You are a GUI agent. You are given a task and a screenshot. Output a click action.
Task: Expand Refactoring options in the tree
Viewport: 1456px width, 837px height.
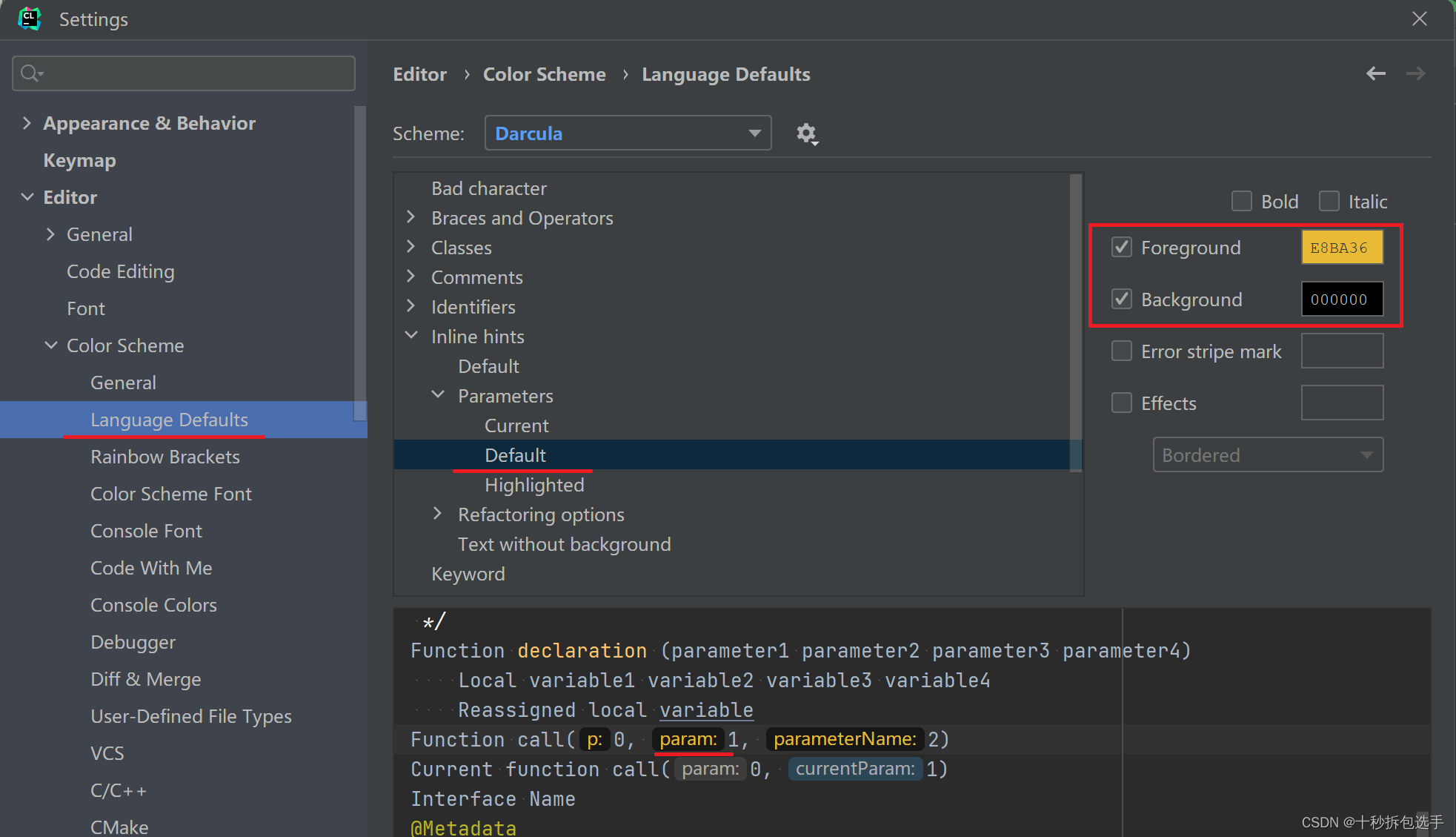(437, 514)
